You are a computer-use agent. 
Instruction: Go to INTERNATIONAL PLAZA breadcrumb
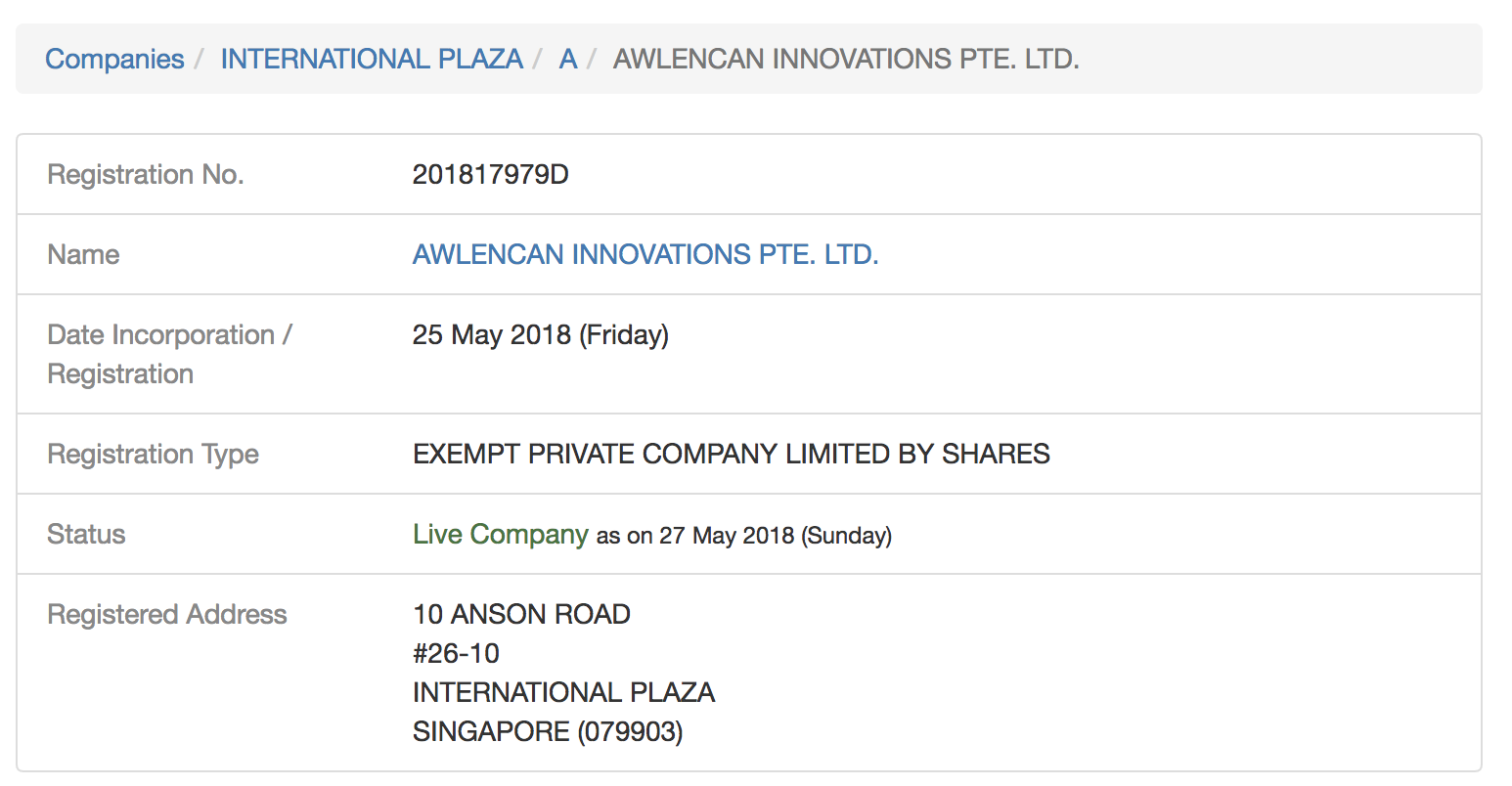(372, 59)
